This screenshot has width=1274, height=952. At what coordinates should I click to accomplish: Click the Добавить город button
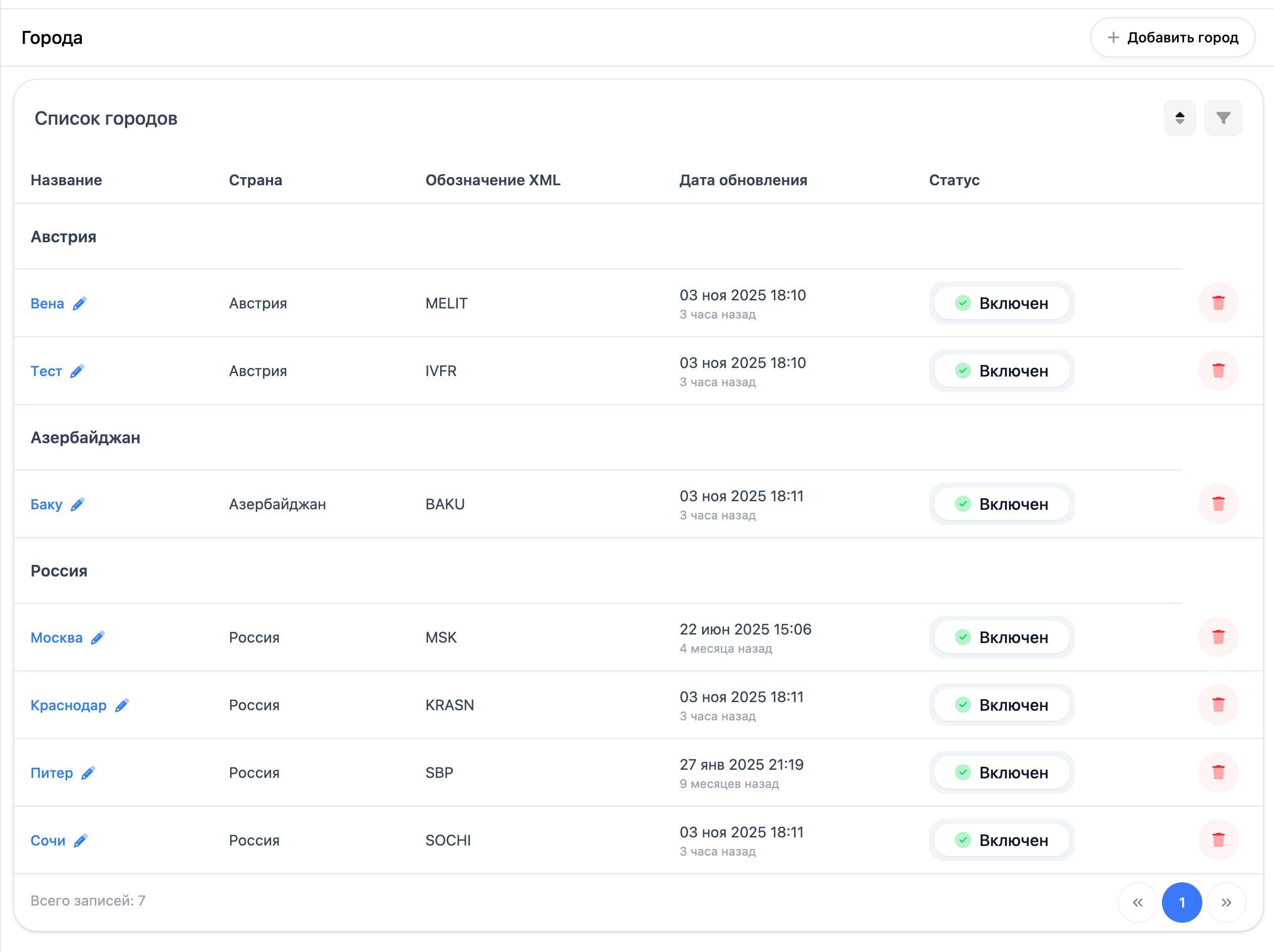tap(1172, 37)
